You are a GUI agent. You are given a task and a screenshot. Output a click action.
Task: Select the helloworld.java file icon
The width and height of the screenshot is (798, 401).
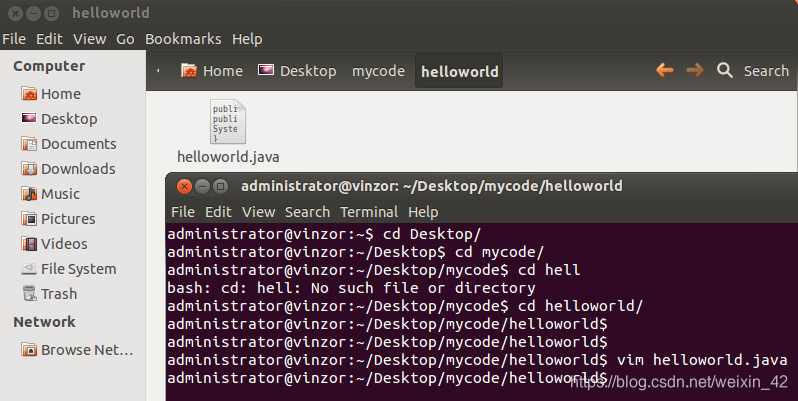[228, 123]
